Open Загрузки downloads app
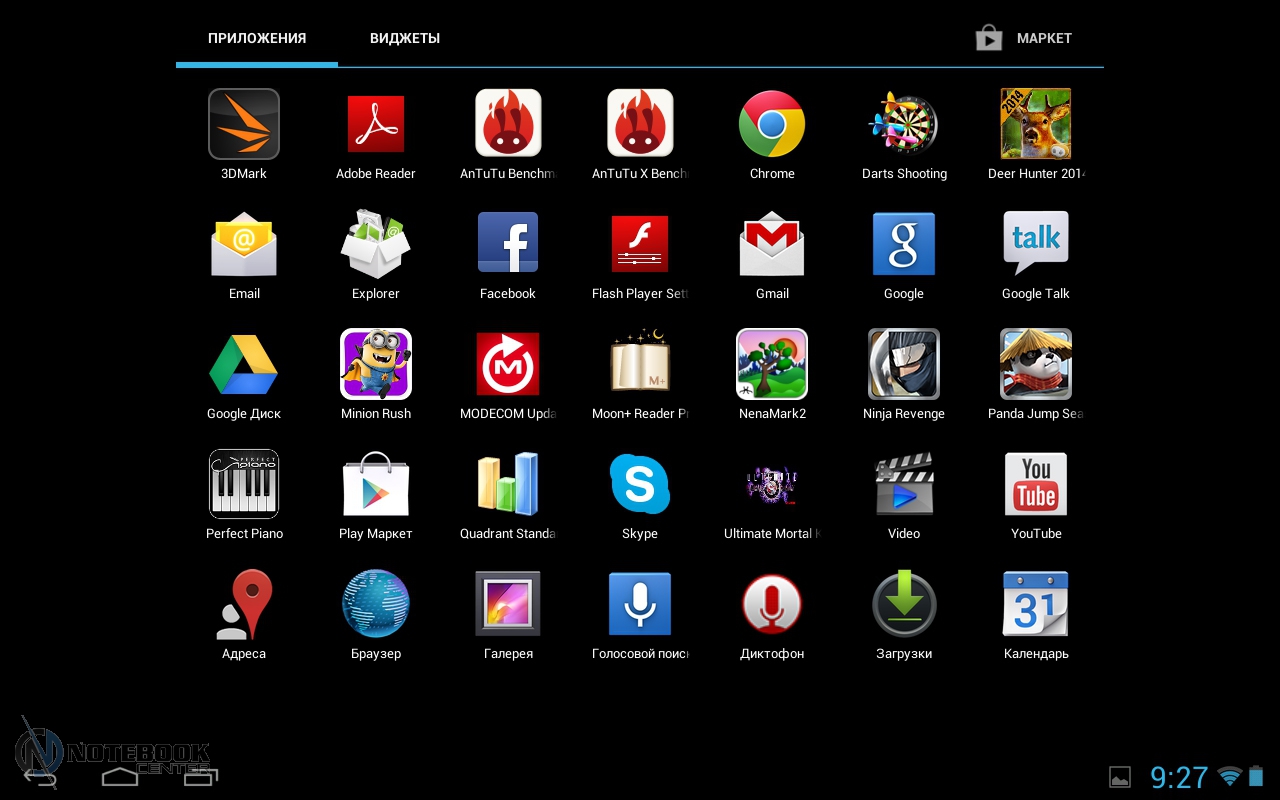Image resolution: width=1280 pixels, height=800 pixels. [x=904, y=604]
